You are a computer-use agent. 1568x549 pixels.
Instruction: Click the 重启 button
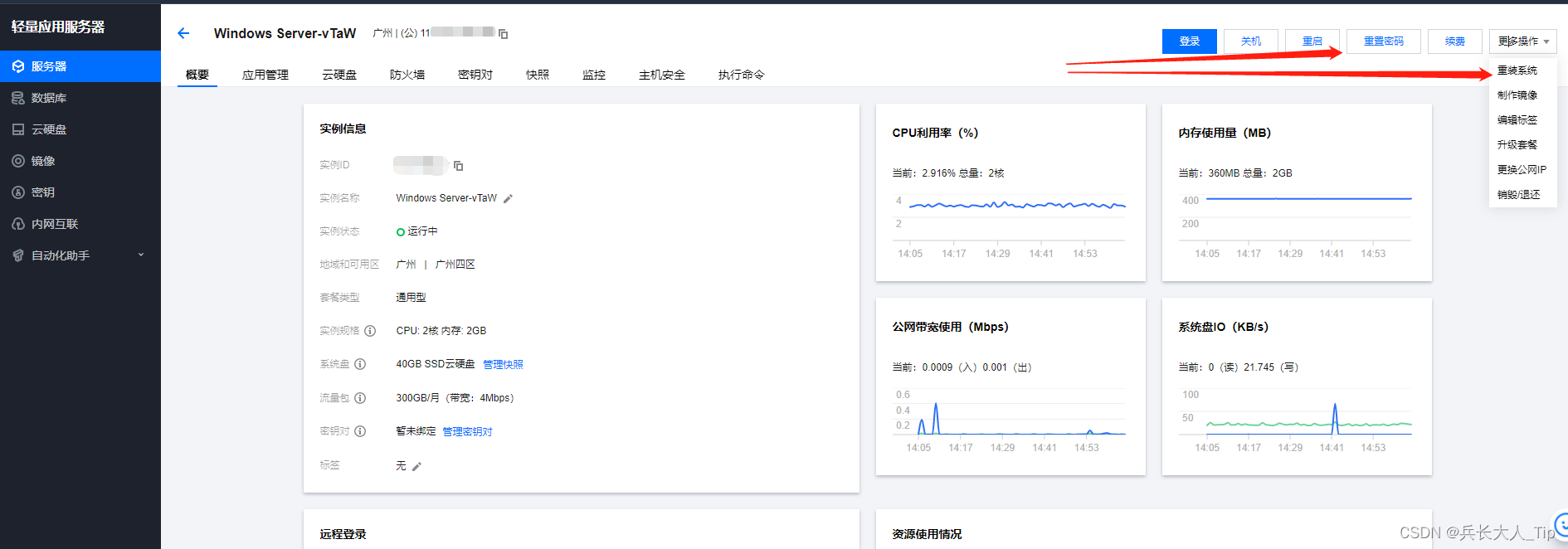[x=1312, y=41]
